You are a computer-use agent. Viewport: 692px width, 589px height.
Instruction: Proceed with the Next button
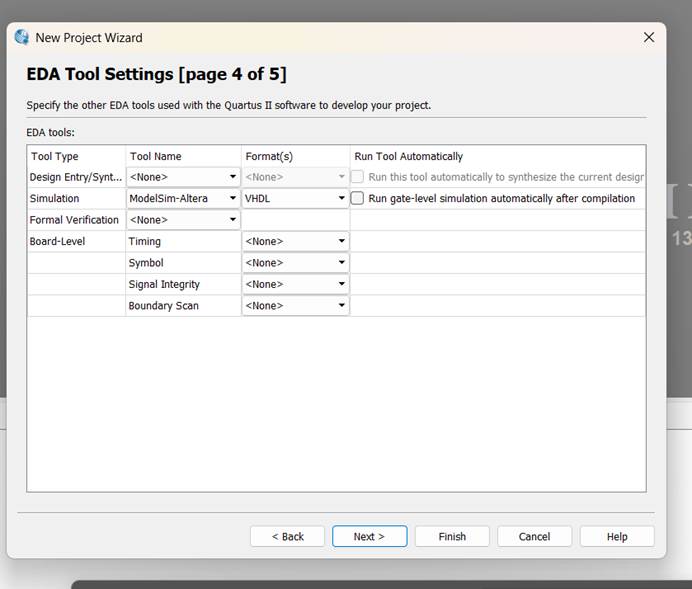point(369,536)
